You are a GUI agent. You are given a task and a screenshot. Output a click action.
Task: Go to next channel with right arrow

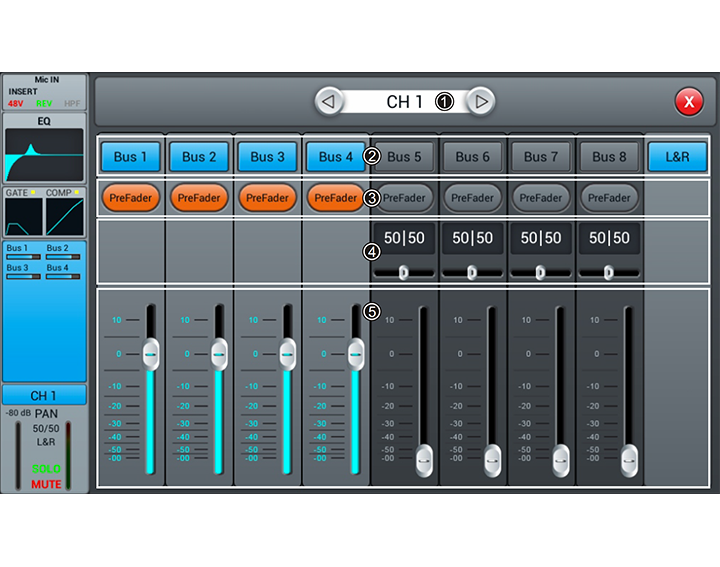pyautogui.click(x=481, y=102)
